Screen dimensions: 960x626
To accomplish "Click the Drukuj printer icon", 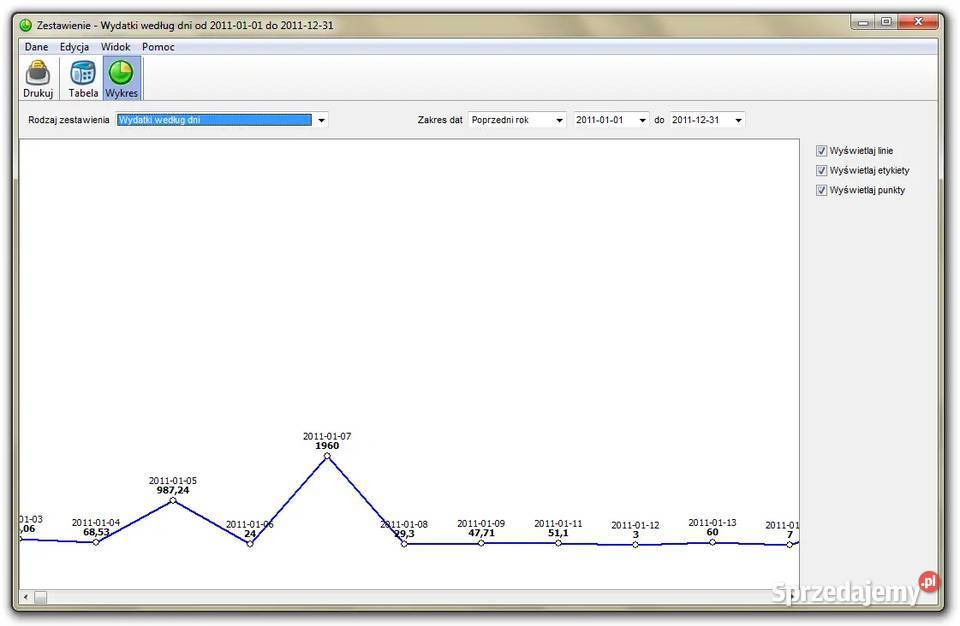I will [38, 73].
